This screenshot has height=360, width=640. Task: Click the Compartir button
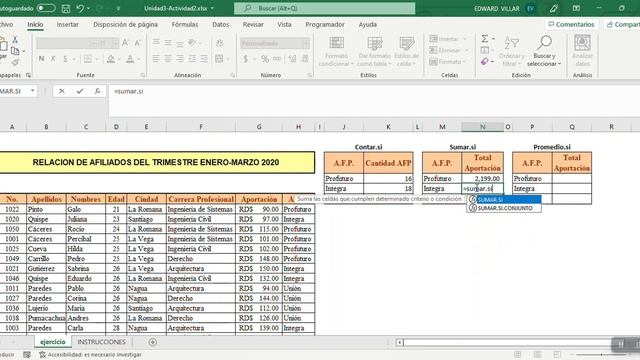click(623, 24)
